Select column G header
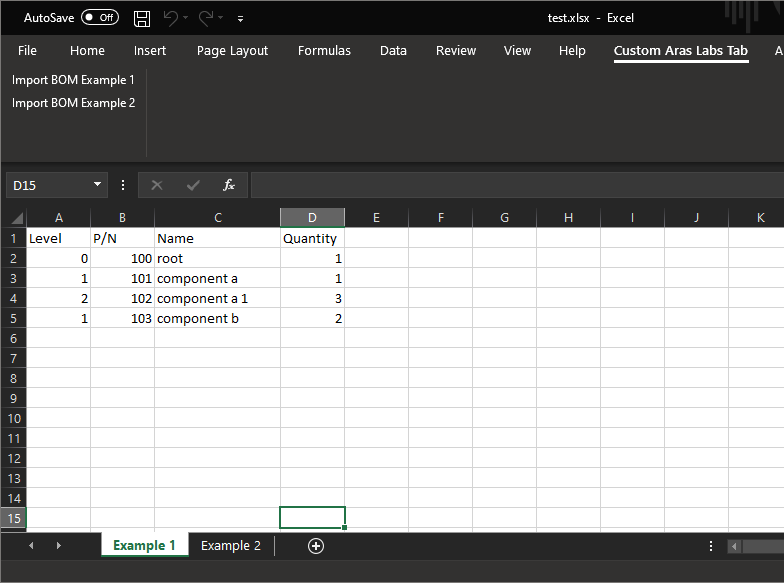Screen dimensions: 784x583 pyautogui.click(x=504, y=218)
